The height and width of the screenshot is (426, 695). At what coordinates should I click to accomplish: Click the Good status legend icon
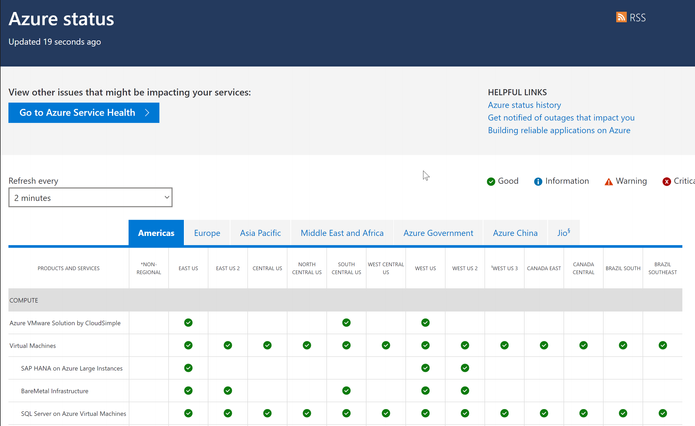click(x=491, y=181)
